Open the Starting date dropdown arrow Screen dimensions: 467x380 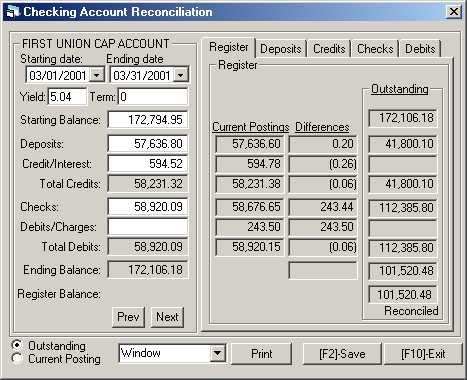tap(97, 75)
